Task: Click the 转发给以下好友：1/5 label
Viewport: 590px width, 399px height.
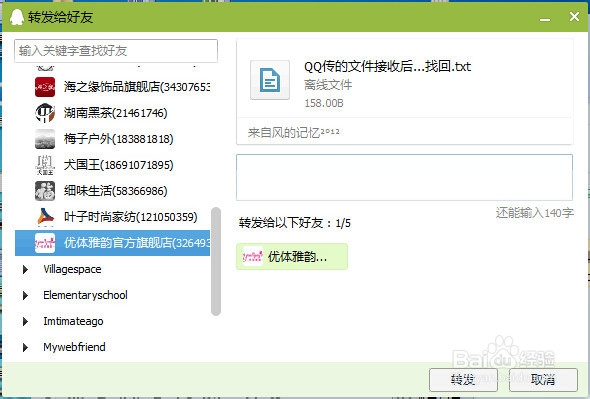Action: click(295, 223)
